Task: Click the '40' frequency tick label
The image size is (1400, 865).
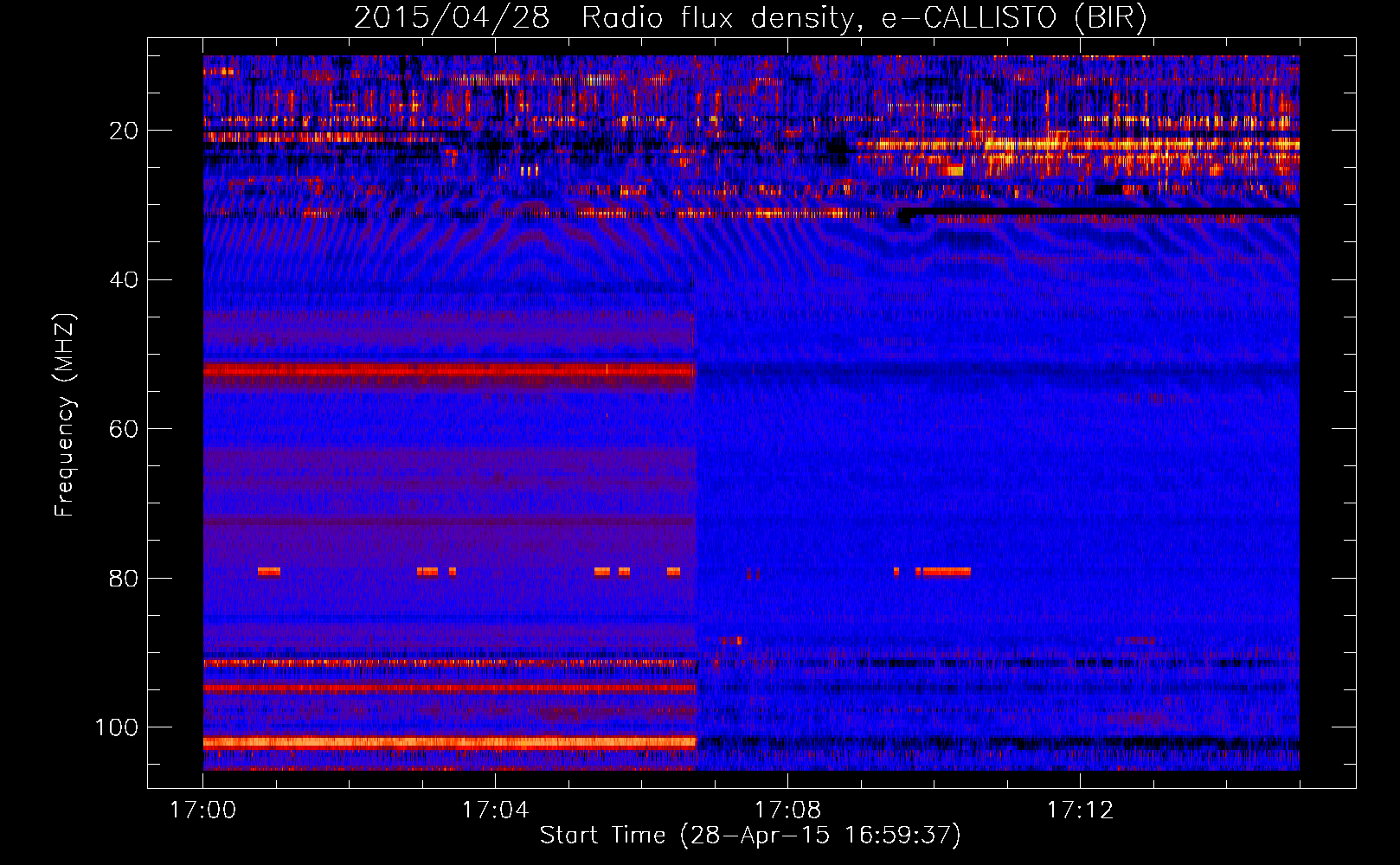Action: click(x=124, y=280)
